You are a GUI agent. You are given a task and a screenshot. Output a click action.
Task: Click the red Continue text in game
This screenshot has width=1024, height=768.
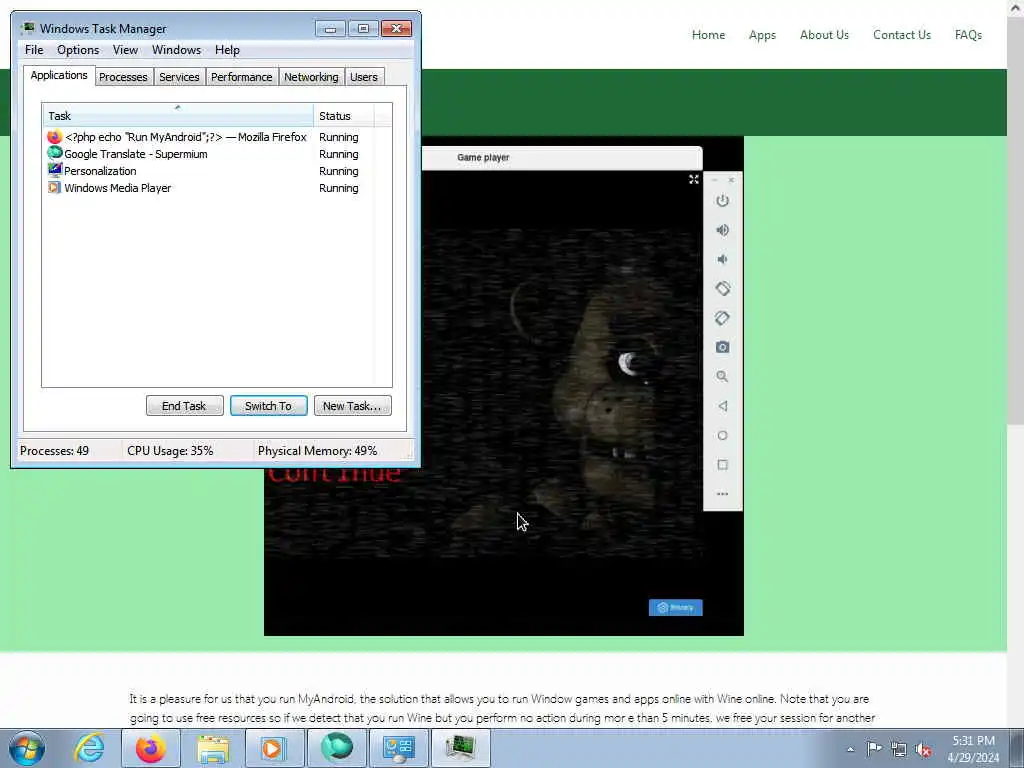334,475
